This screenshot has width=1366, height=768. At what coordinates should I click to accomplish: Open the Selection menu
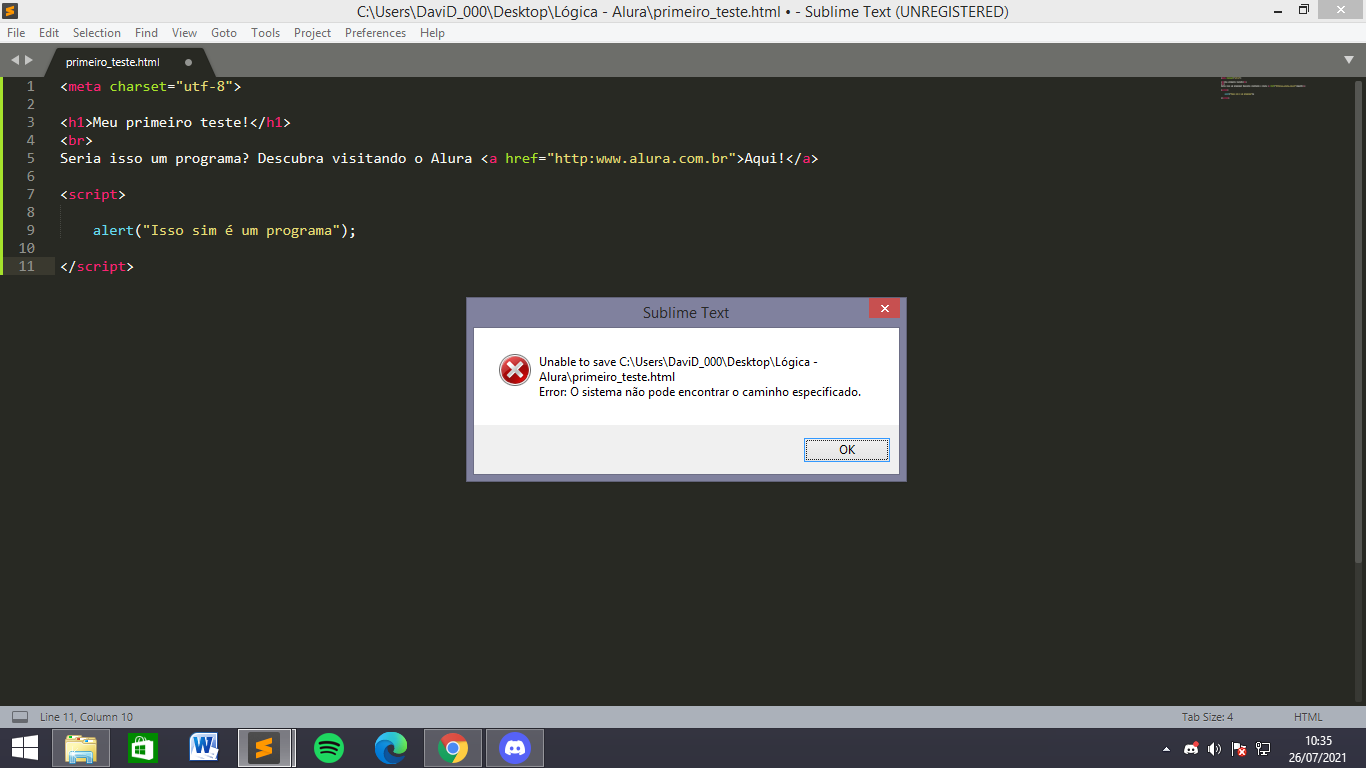(x=96, y=33)
